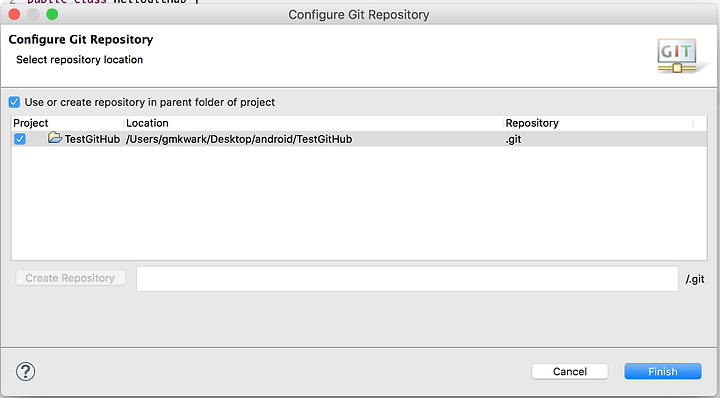Close the dialog with the red button

click(x=14, y=14)
